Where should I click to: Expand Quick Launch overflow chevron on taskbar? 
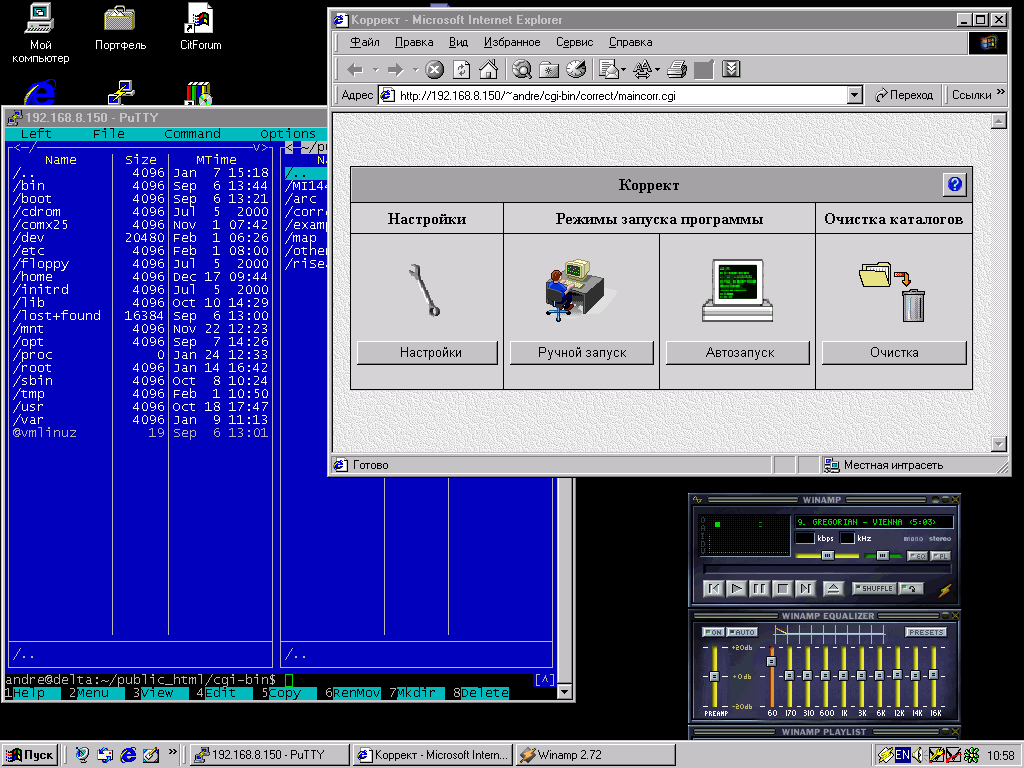point(172,752)
